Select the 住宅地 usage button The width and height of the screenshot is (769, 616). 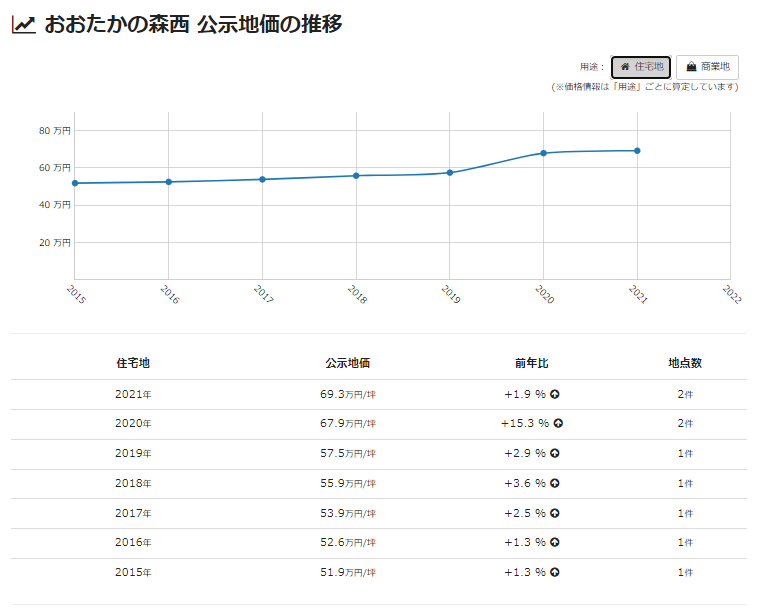[641, 67]
